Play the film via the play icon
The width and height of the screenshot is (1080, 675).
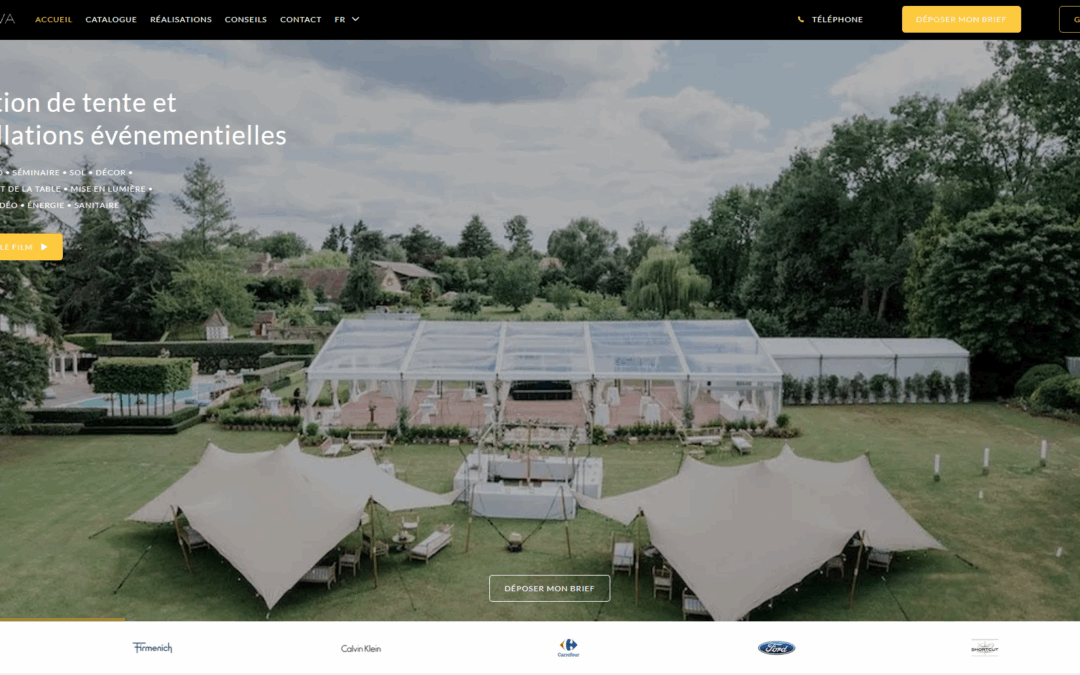(x=44, y=247)
